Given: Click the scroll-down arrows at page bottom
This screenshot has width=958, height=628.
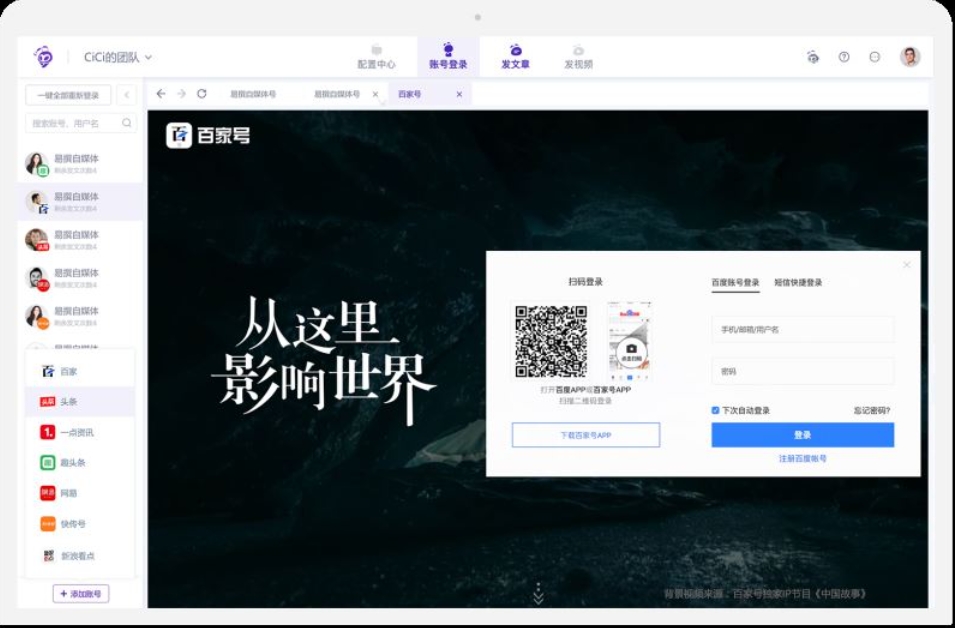Looking at the screenshot, I should [x=538, y=594].
